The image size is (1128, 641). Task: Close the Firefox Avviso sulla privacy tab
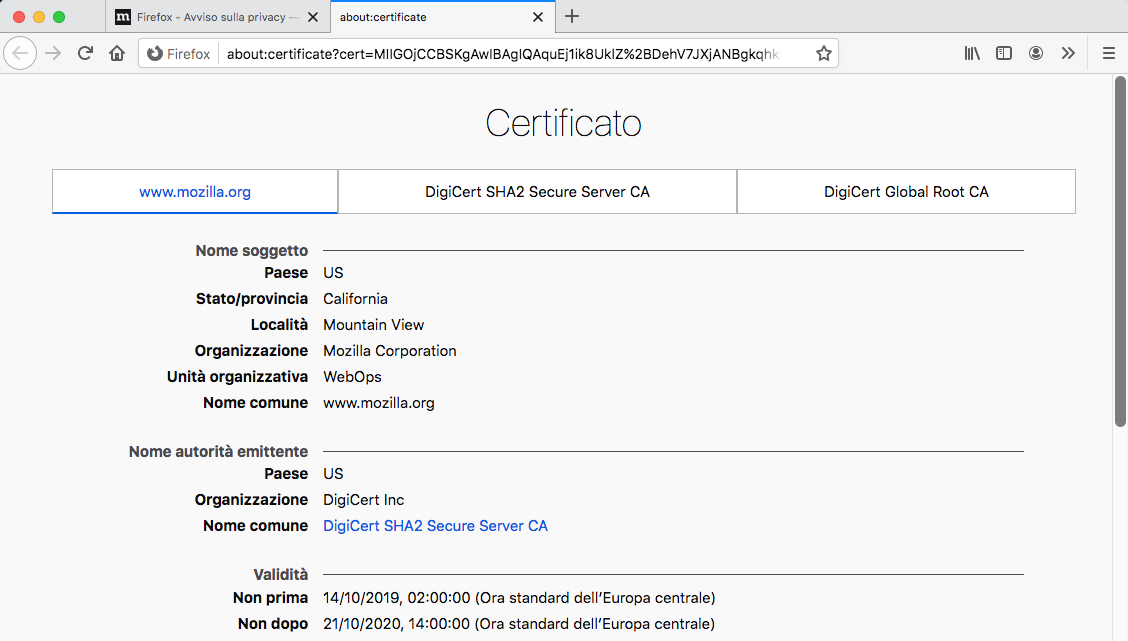[313, 17]
